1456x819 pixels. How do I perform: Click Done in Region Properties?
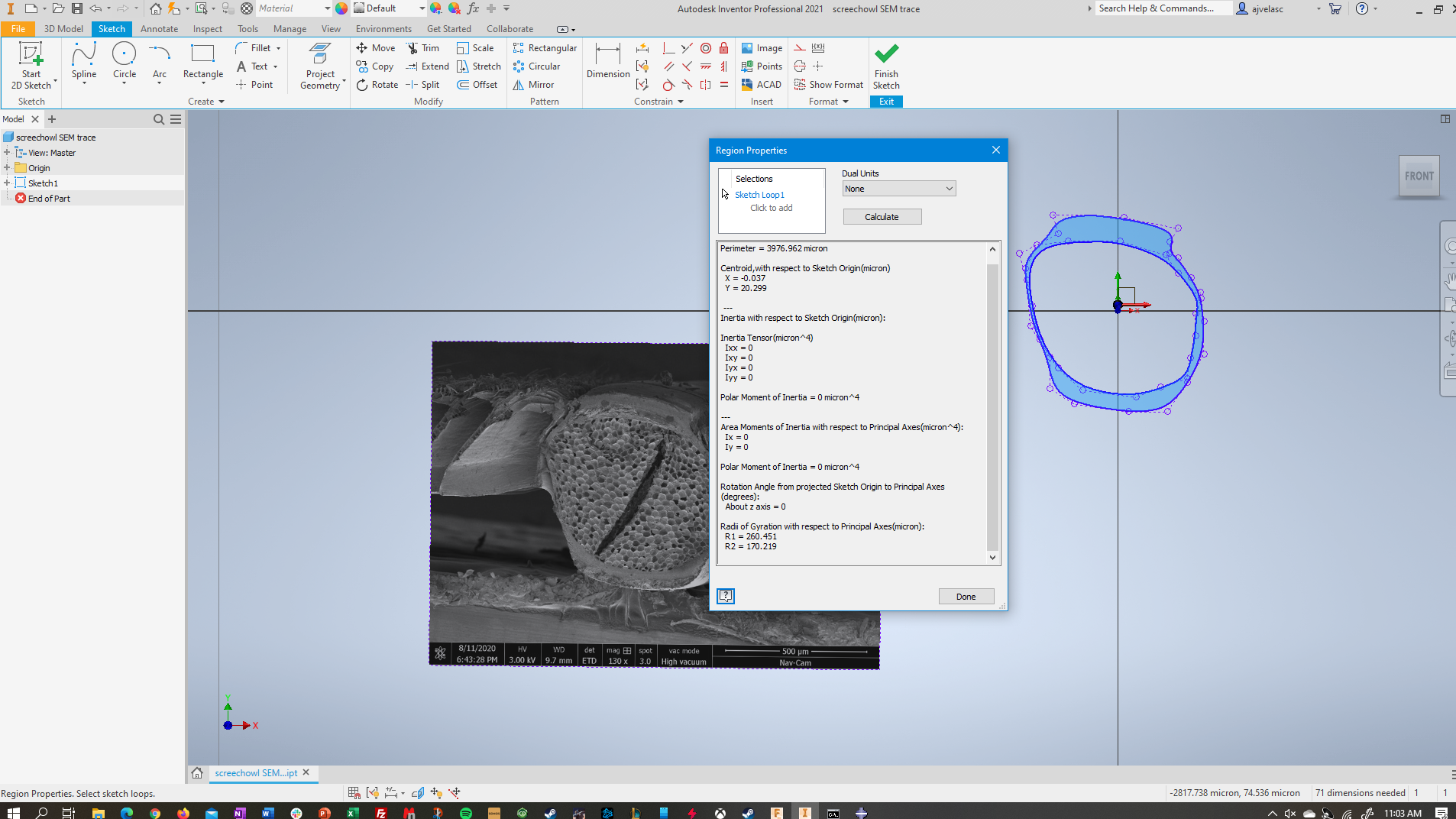click(966, 597)
